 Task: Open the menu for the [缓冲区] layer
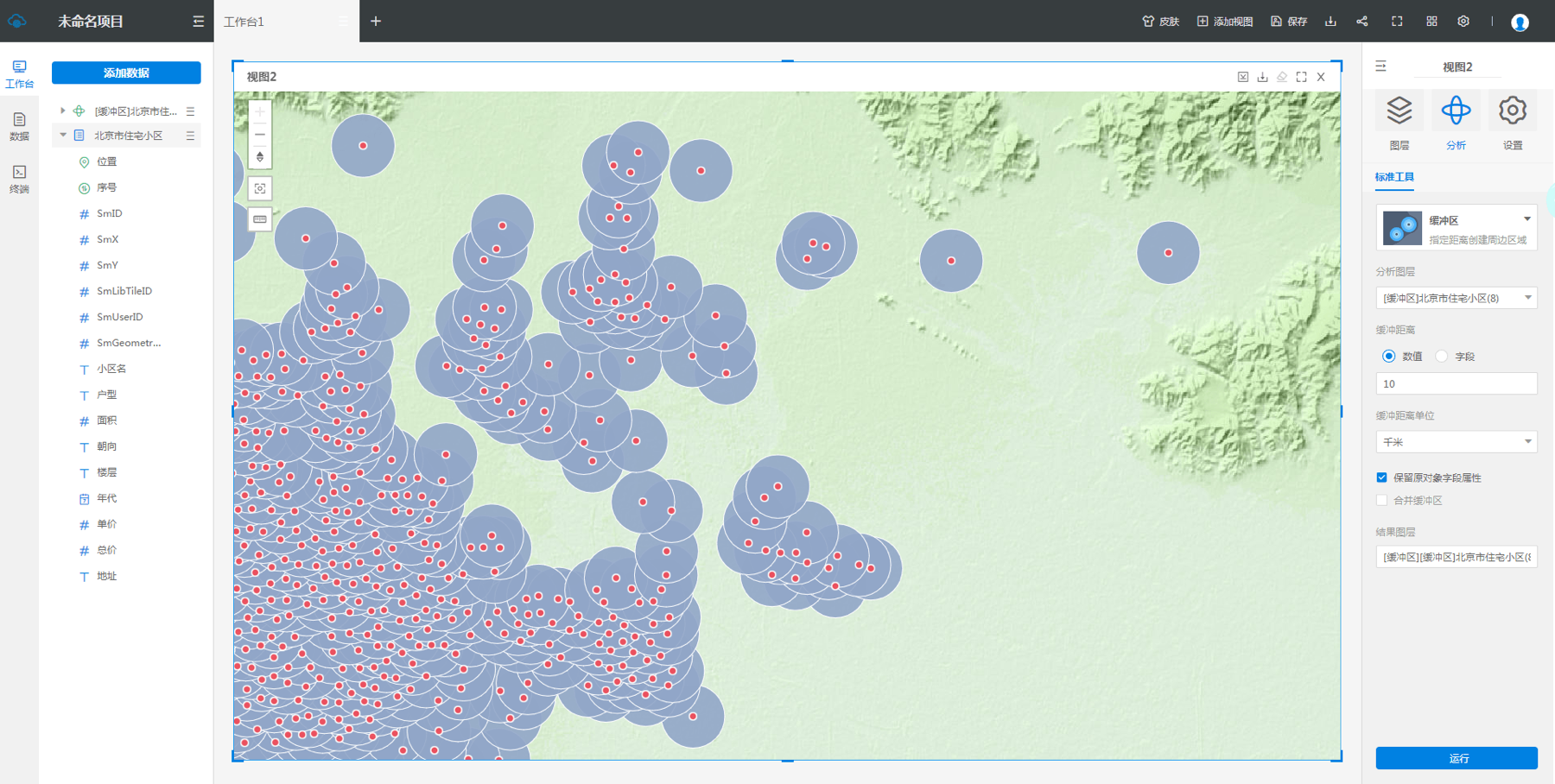[x=190, y=111]
